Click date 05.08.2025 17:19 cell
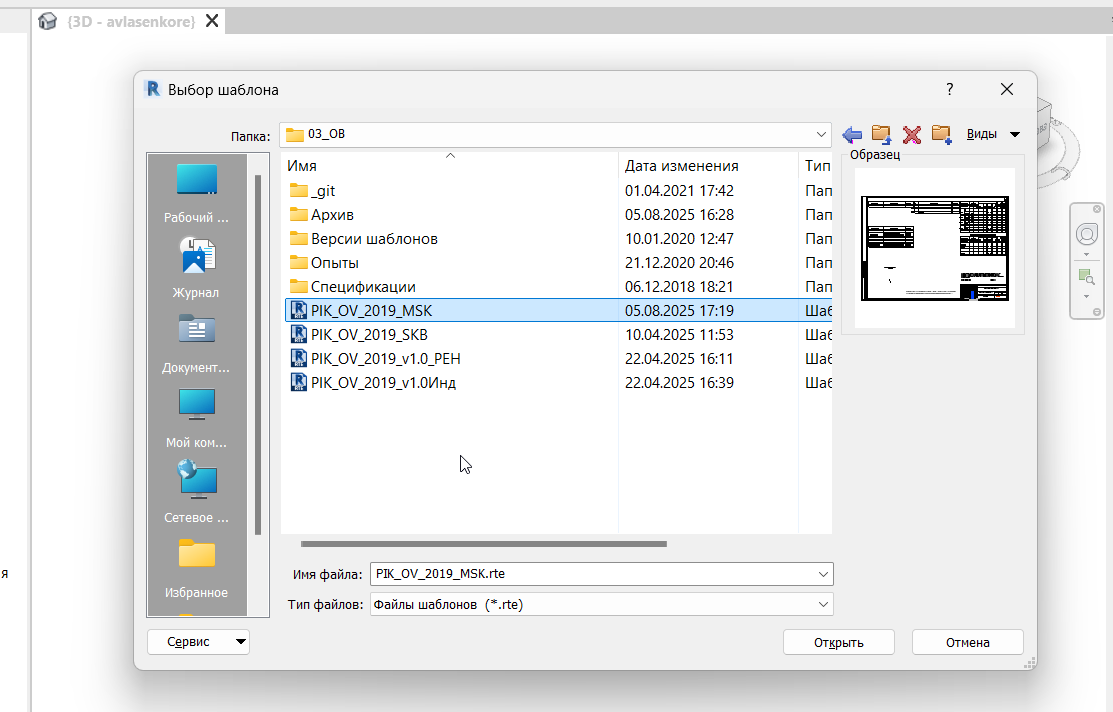 click(x=679, y=310)
